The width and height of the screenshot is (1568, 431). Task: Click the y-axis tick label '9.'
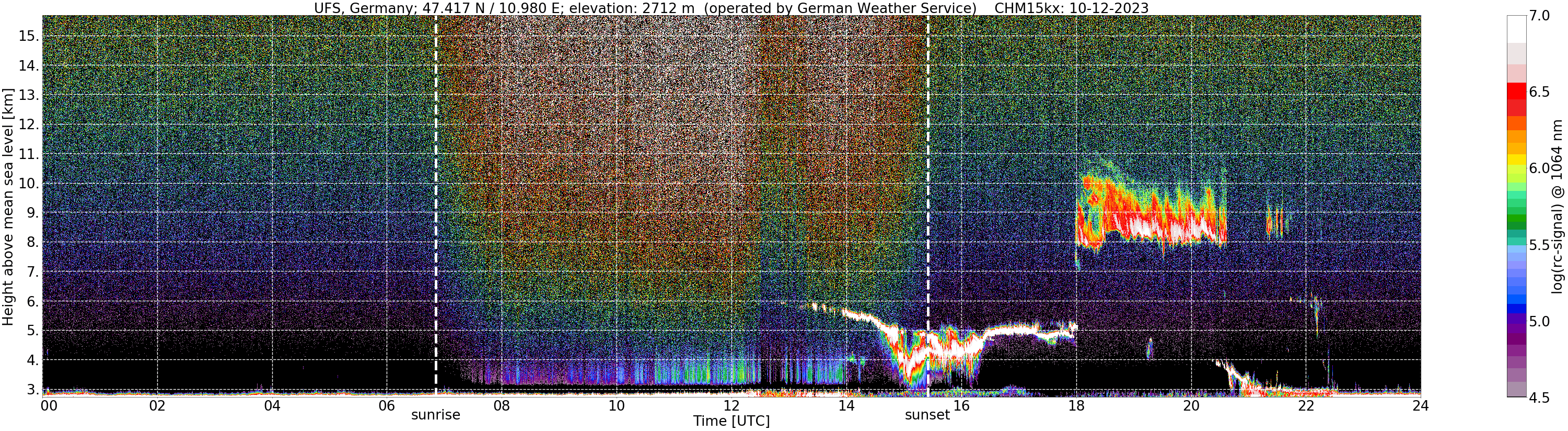[32, 213]
